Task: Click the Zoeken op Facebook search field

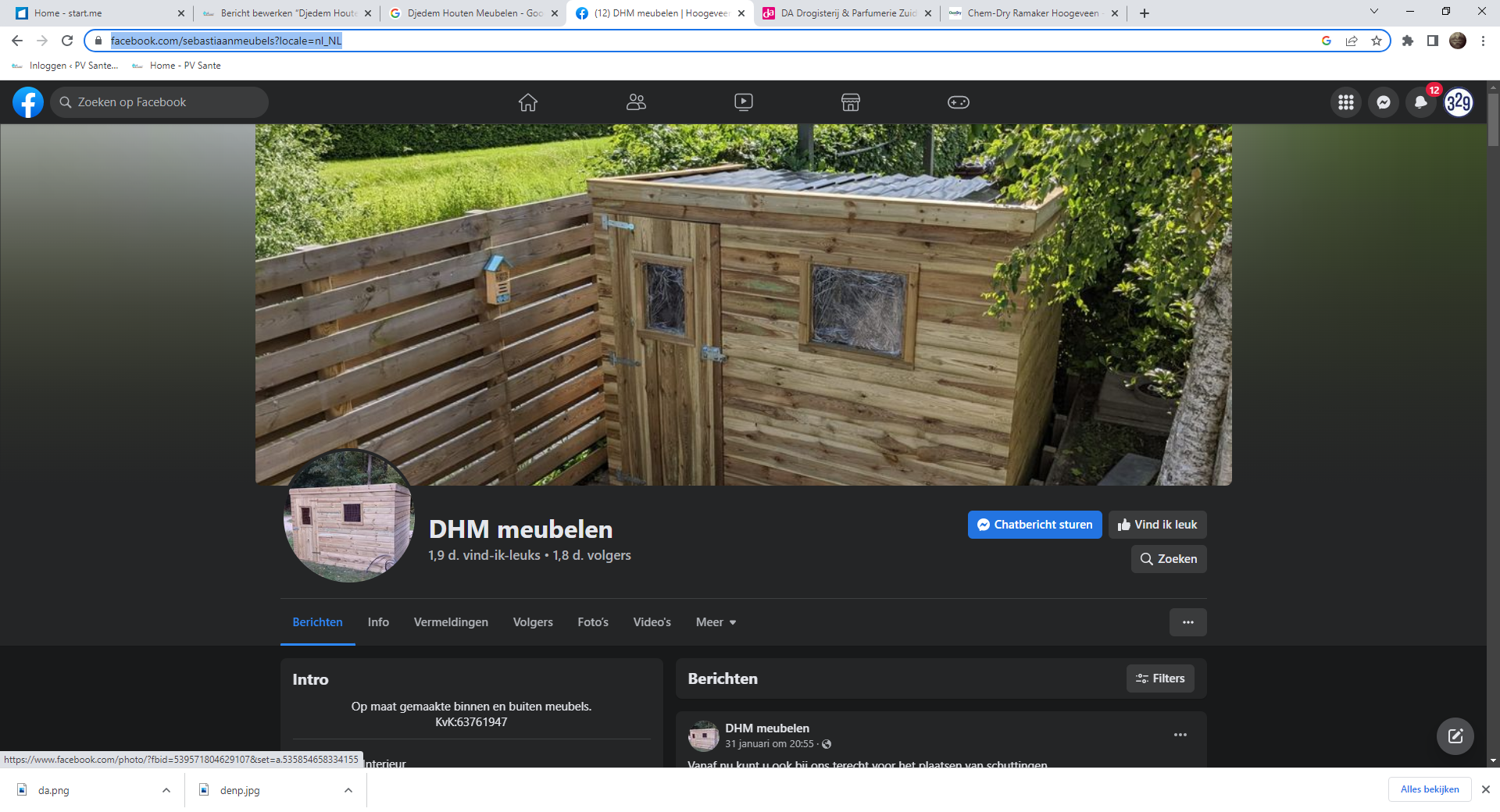Action: click(x=160, y=102)
